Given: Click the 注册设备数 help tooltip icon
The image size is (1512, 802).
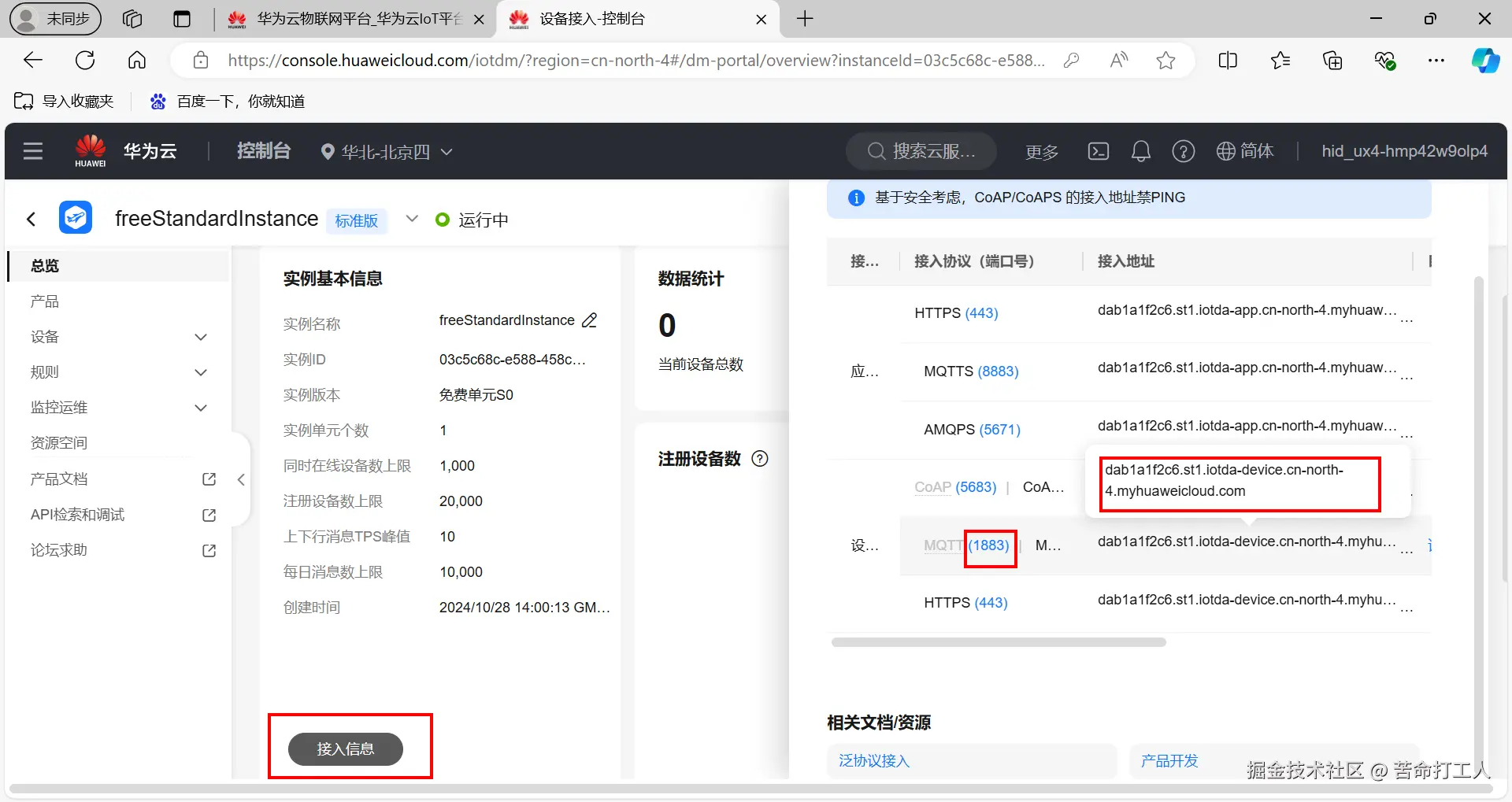Looking at the screenshot, I should (759, 459).
